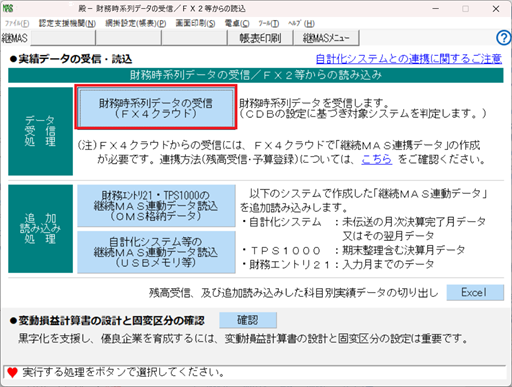Open the ツール(T) menu
This screenshot has height=387, width=512.
tap(268, 23)
